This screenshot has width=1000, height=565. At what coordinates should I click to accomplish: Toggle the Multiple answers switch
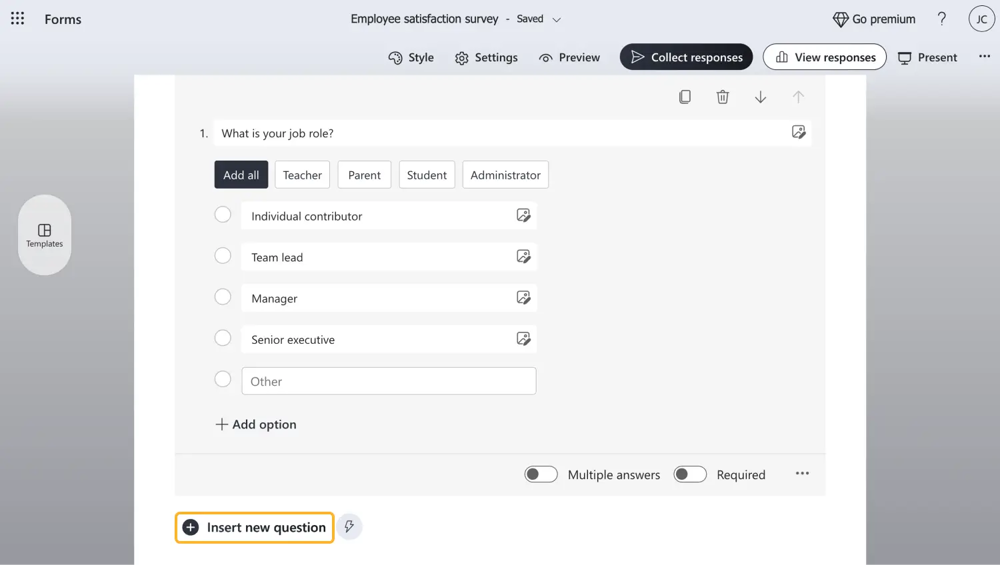point(541,474)
